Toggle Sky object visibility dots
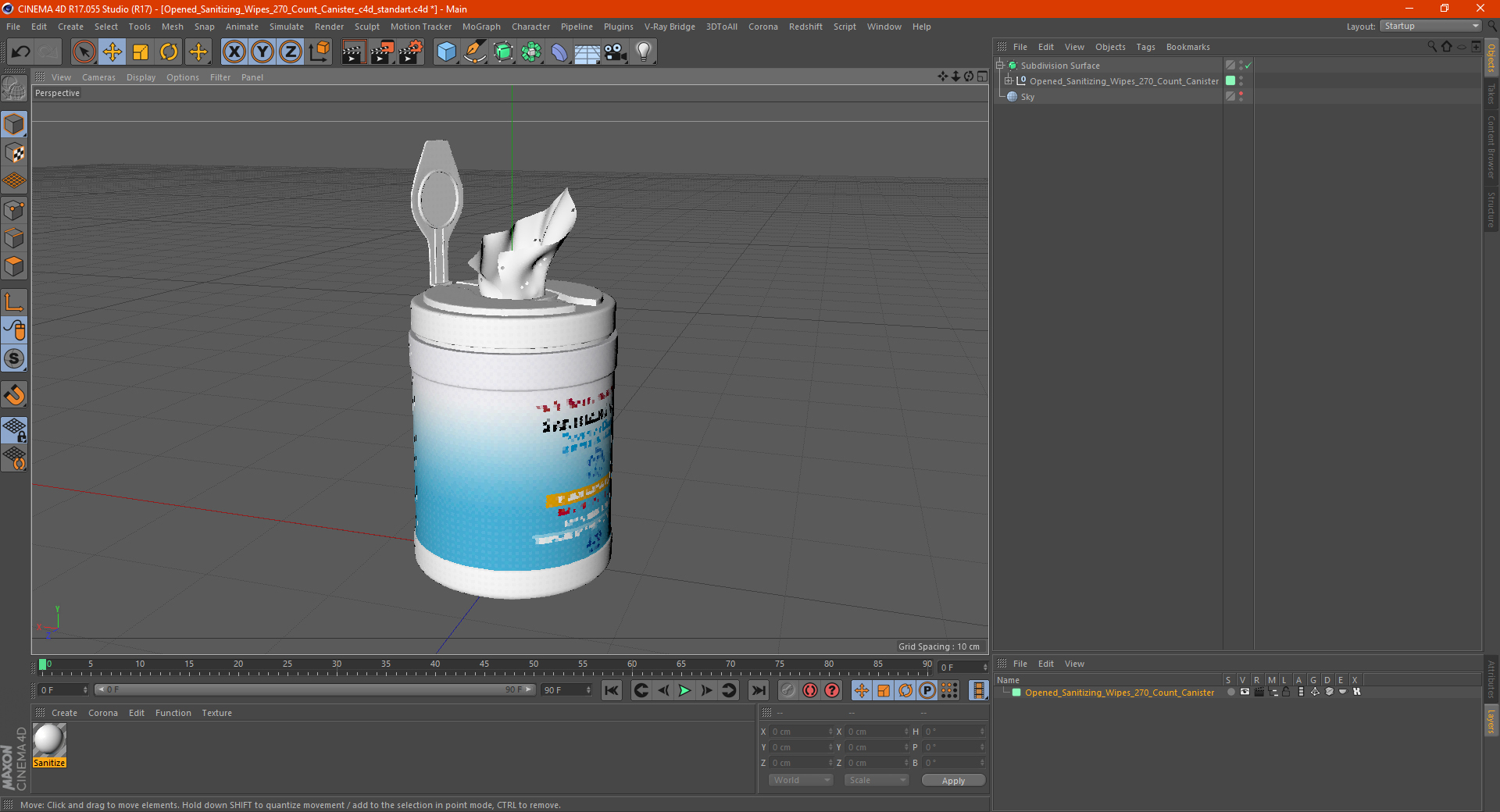This screenshot has height=812, width=1500. pyautogui.click(x=1241, y=97)
